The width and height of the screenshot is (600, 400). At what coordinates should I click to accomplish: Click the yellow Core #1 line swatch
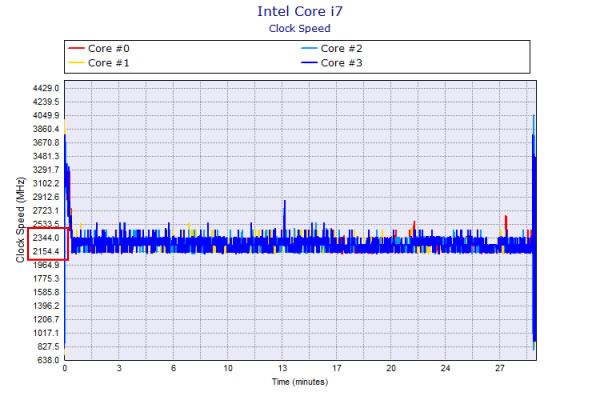click(x=76, y=63)
